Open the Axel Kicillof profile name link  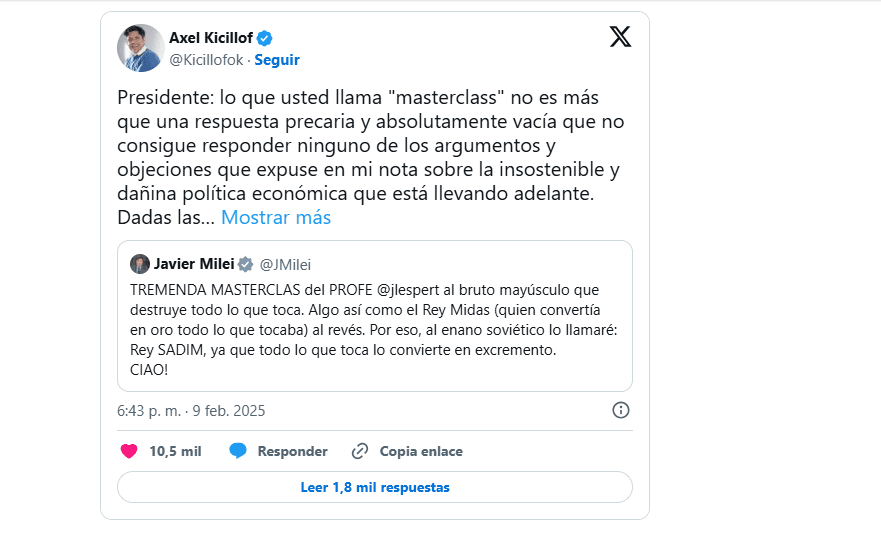pos(211,38)
